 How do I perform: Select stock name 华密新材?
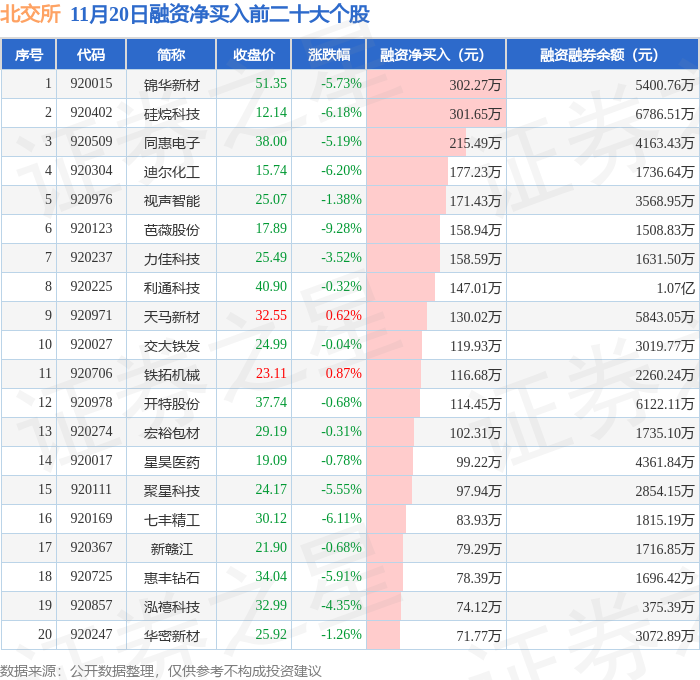coord(171,636)
